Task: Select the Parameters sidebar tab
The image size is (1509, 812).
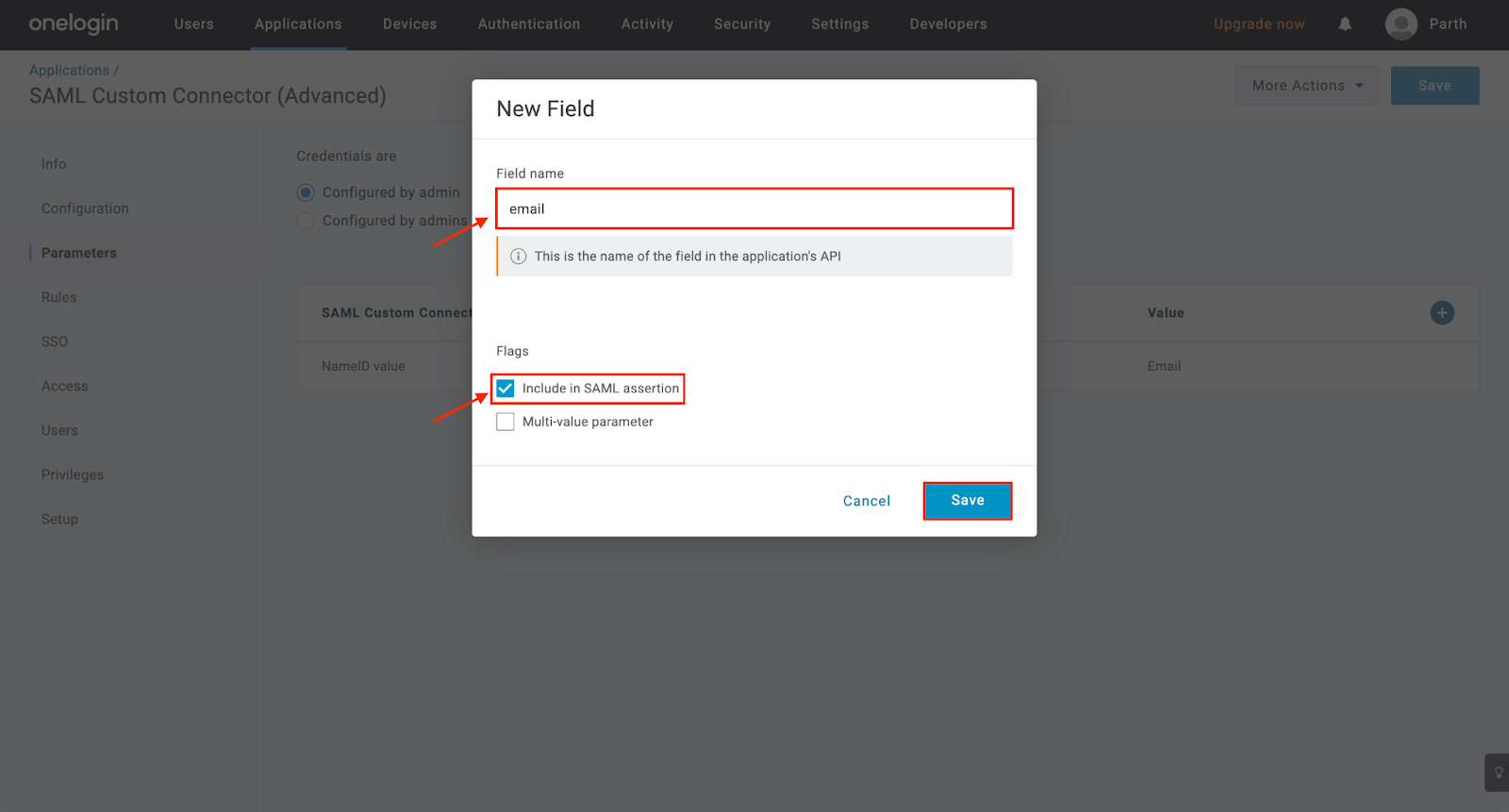Action: 79,253
